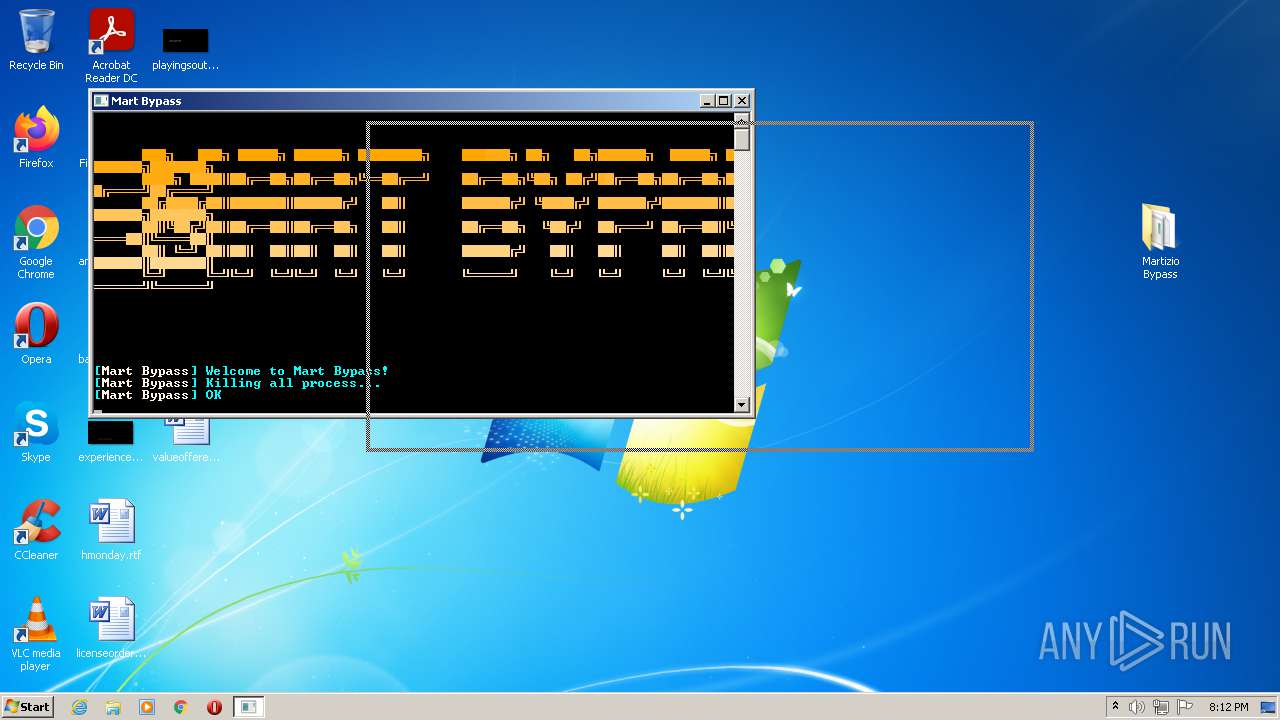Select the playingsout desktop file
This screenshot has height=720, width=1280.
pos(185,48)
